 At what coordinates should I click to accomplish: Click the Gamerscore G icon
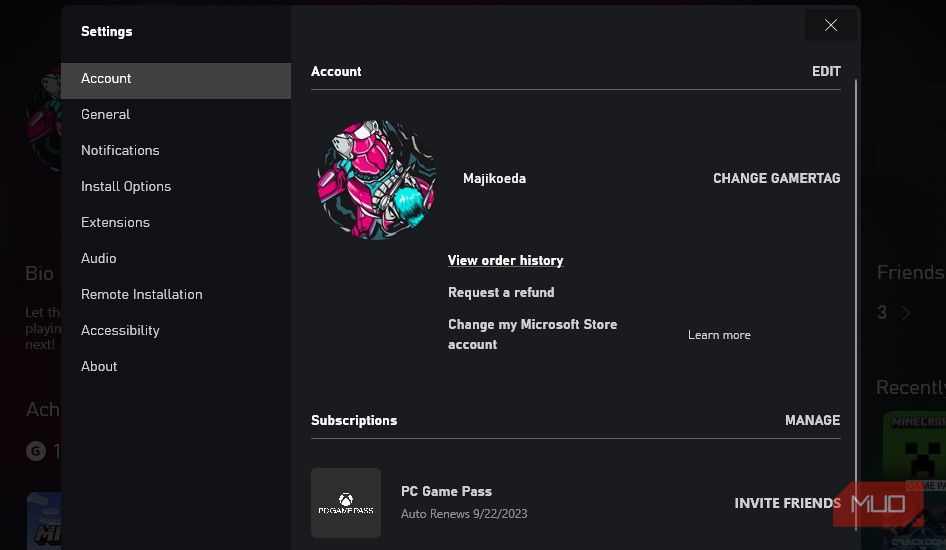pos(36,451)
